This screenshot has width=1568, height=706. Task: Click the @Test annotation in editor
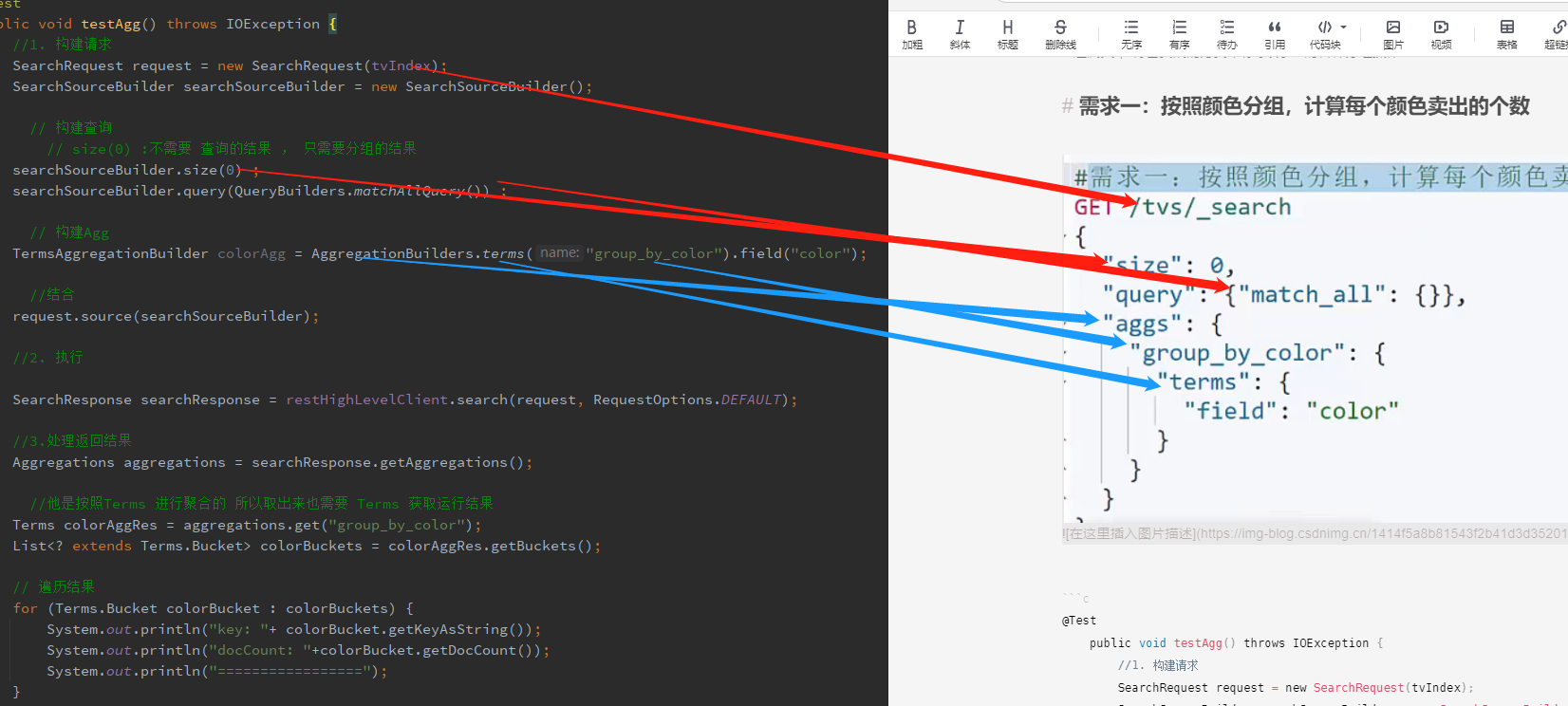(x=1079, y=621)
